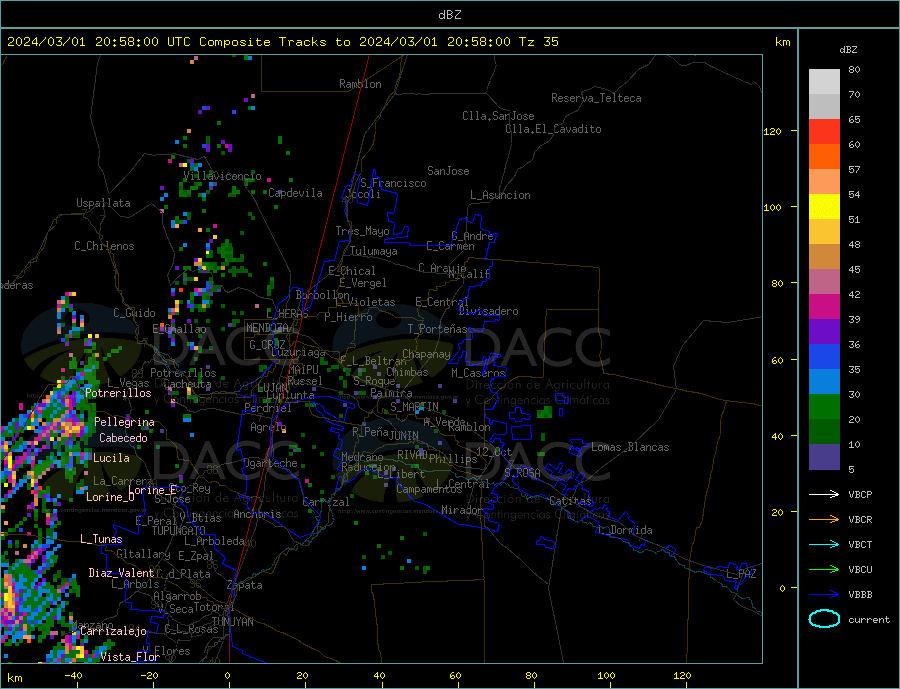
Task: Click the magenta 39 dBZ color swatch
Action: (824, 307)
